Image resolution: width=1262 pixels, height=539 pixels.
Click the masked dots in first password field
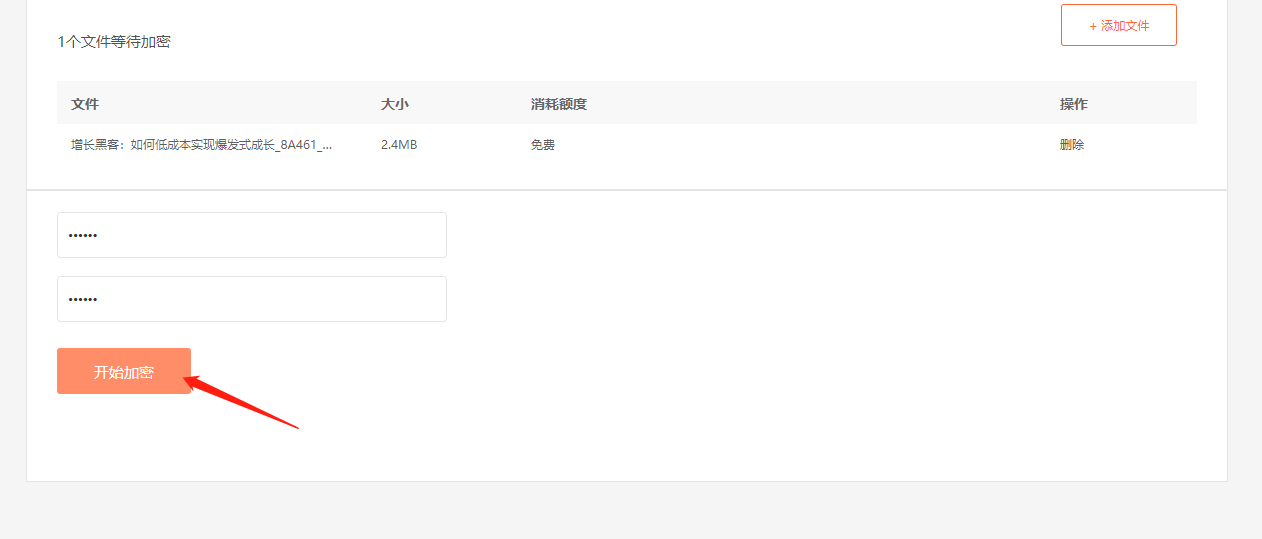[83, 236]
